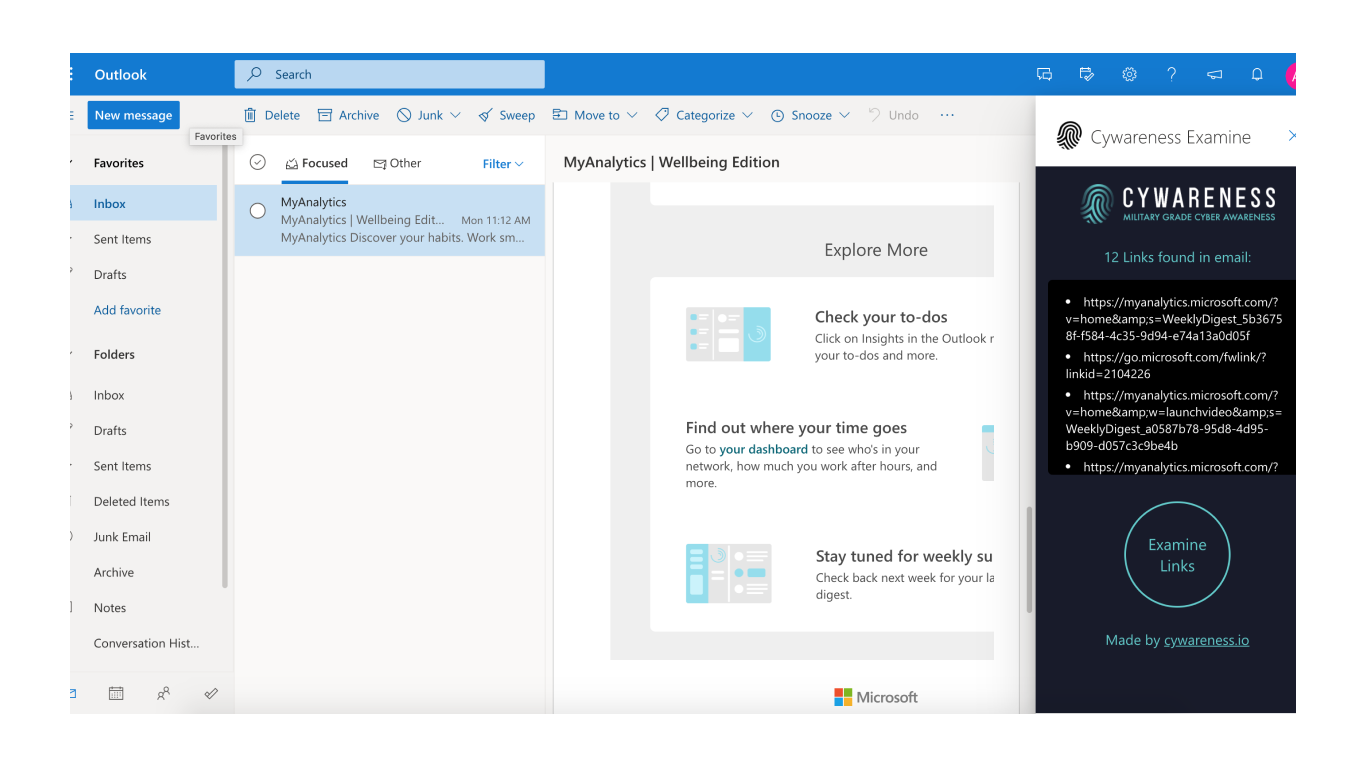Switch to the Focused tab
The height and width of the screenshot is (768, 1366).
click(316, 163)
